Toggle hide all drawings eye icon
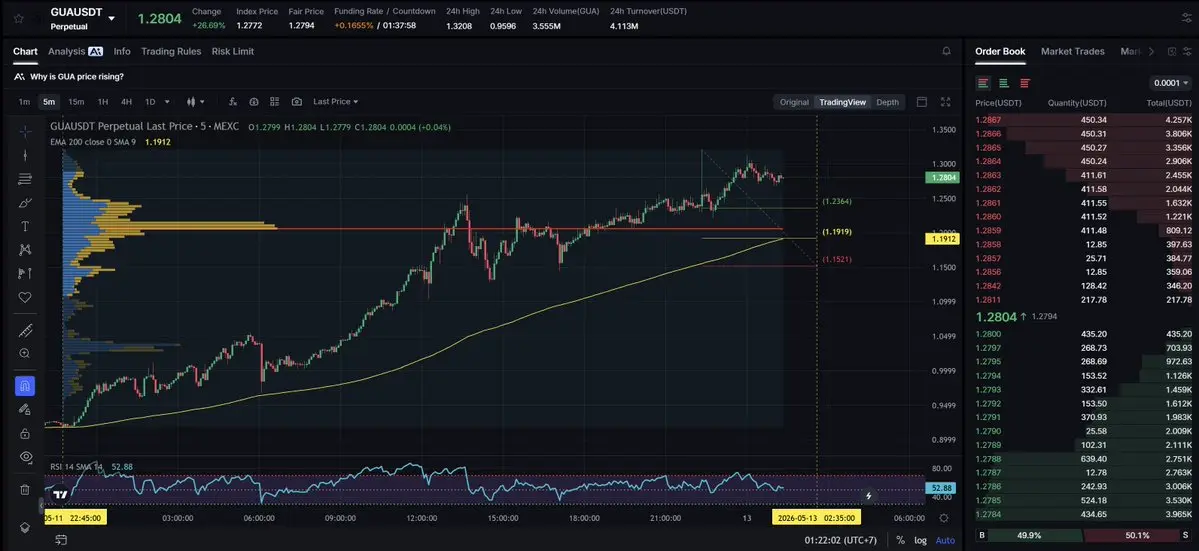 (24, 457)
